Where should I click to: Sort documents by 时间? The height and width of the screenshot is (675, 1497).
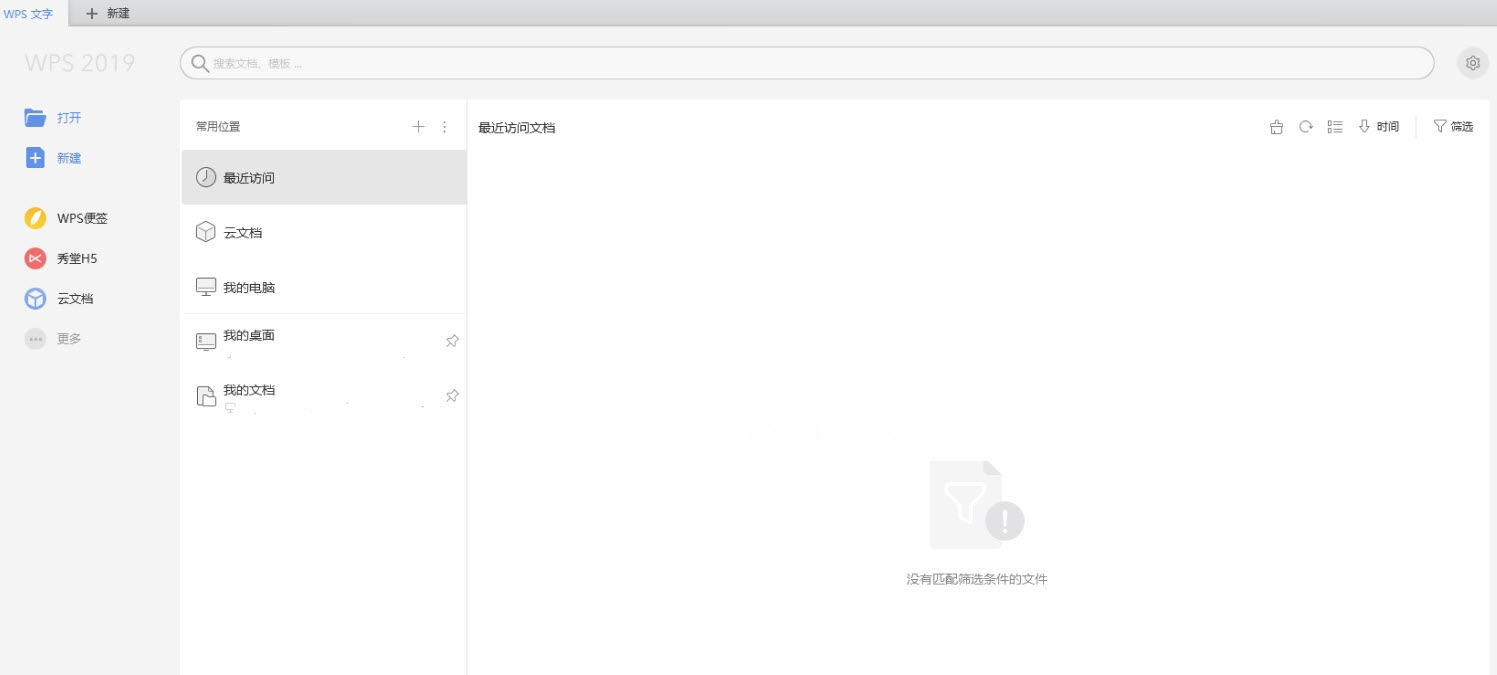click(x=1378, y=127)
